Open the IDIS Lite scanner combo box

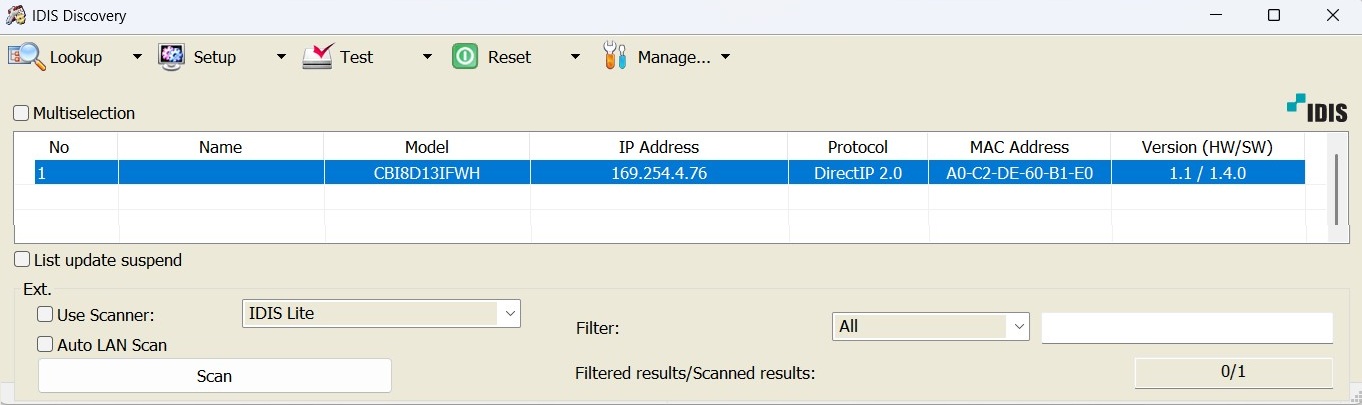point(381,313)
